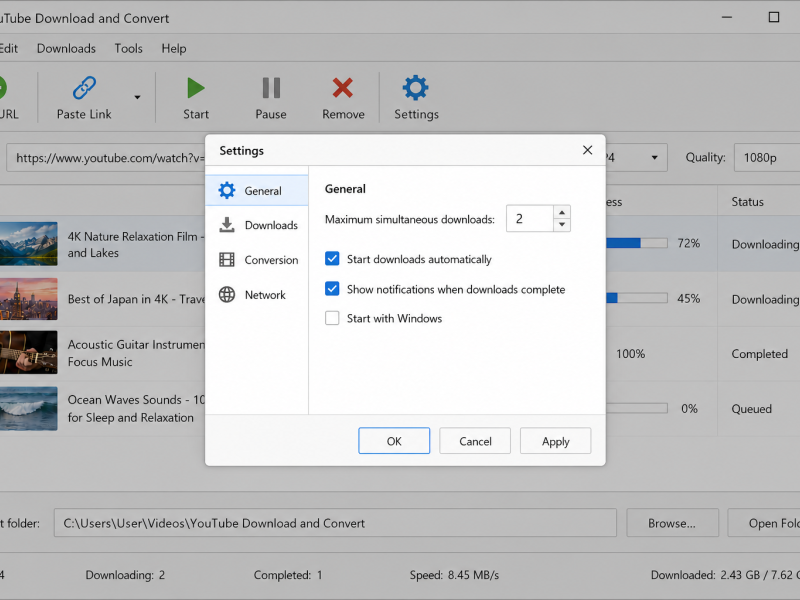Image resolution: width=800 pixels, height=600 pixels.
Task: Click the Acoustic Guitar Instrumental title
Action: pos(136,353)
